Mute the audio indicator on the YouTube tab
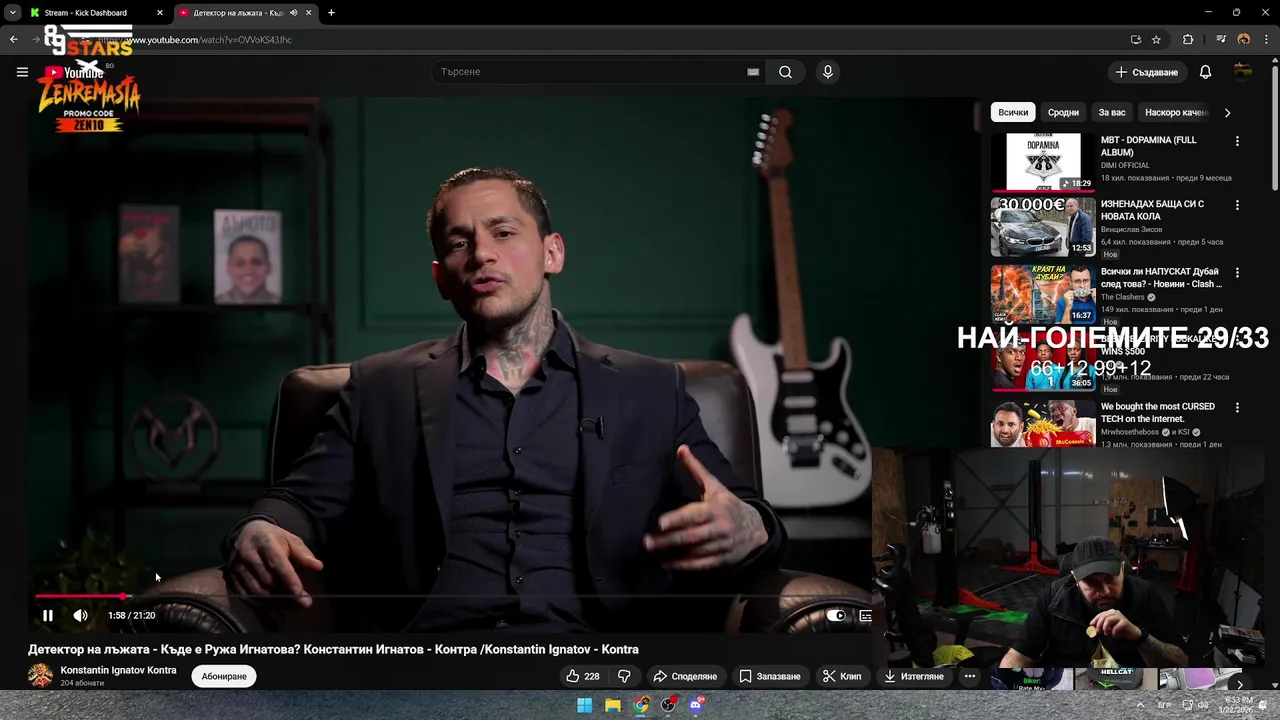The width and height of the screenshot is (1280, 720). coord(293,13)
